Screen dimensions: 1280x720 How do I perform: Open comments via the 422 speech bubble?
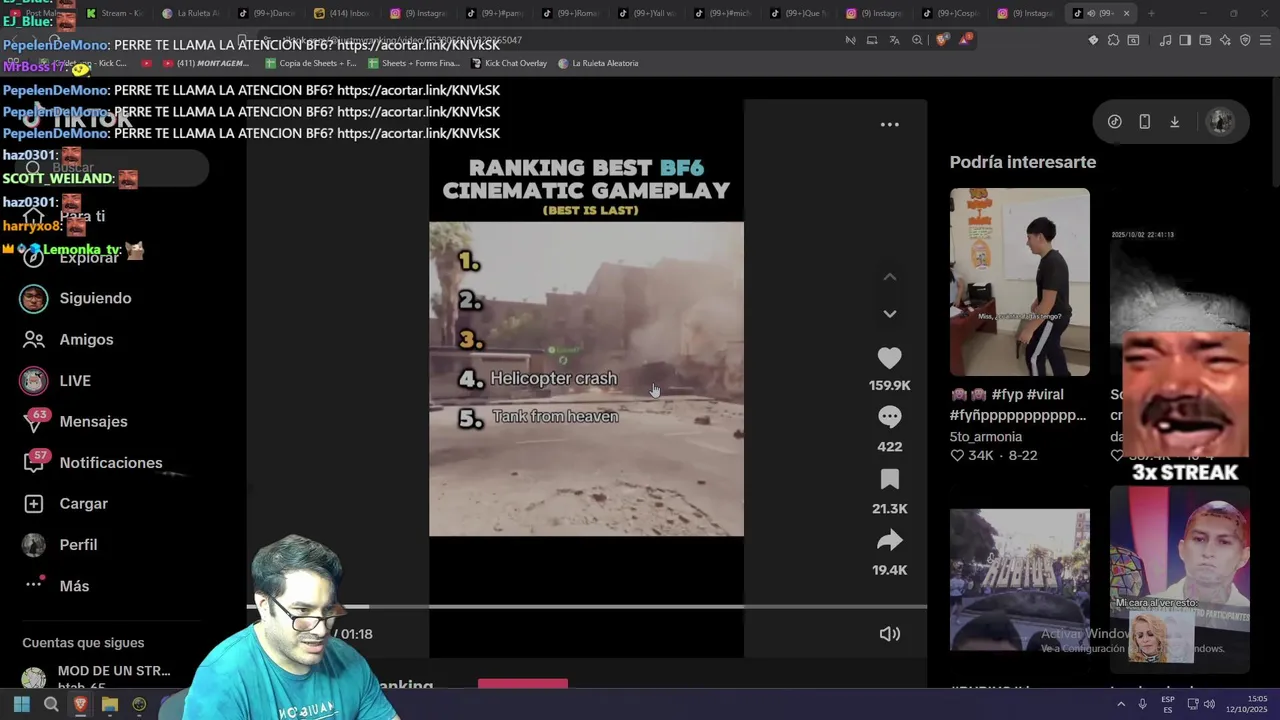click(x=889, y=417)
